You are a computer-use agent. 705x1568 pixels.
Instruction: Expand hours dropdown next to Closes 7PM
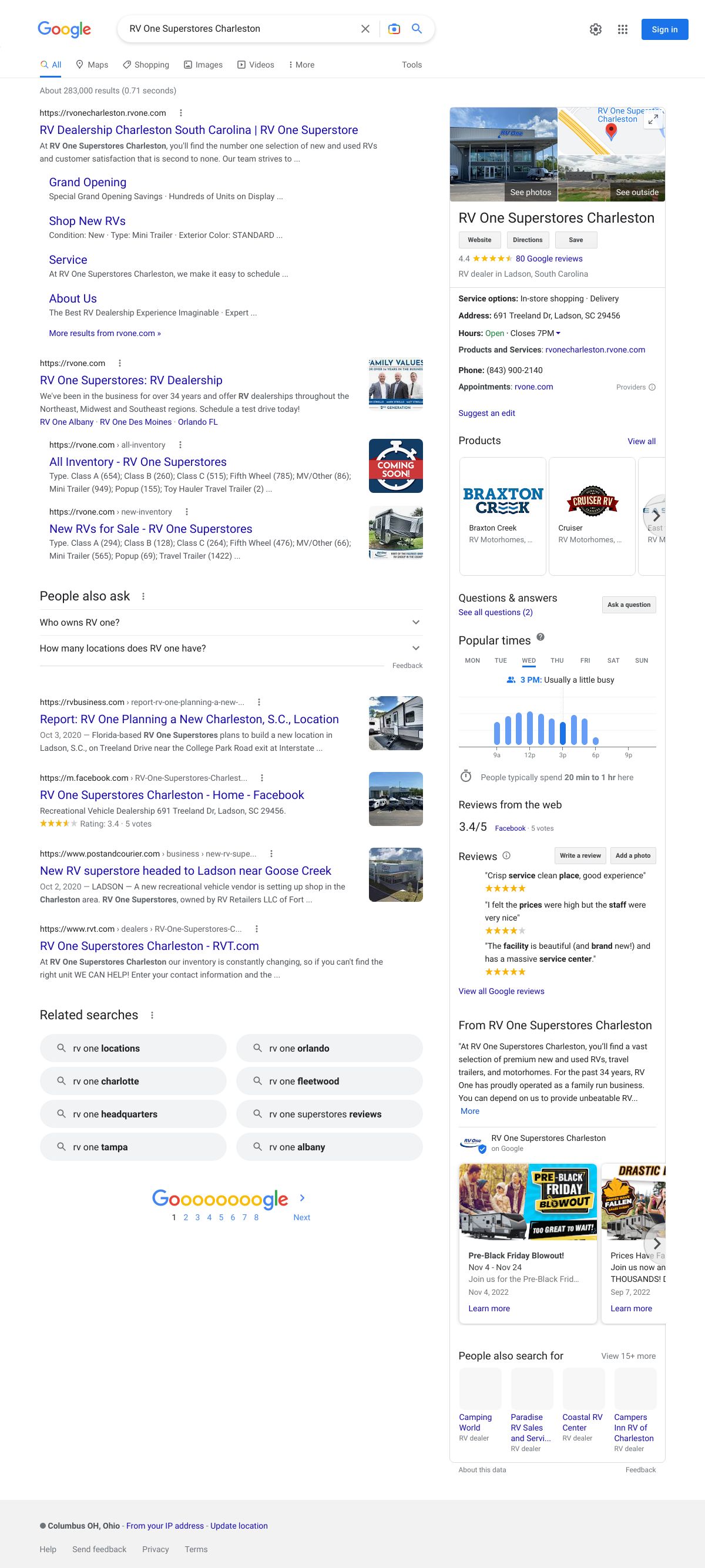pos(558,334)
